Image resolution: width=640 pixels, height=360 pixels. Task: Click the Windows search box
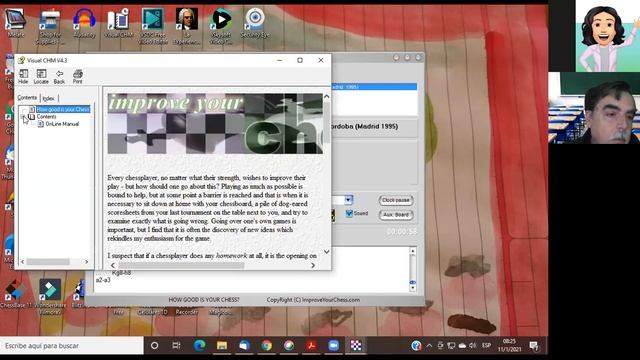click(x=72, y=346)
